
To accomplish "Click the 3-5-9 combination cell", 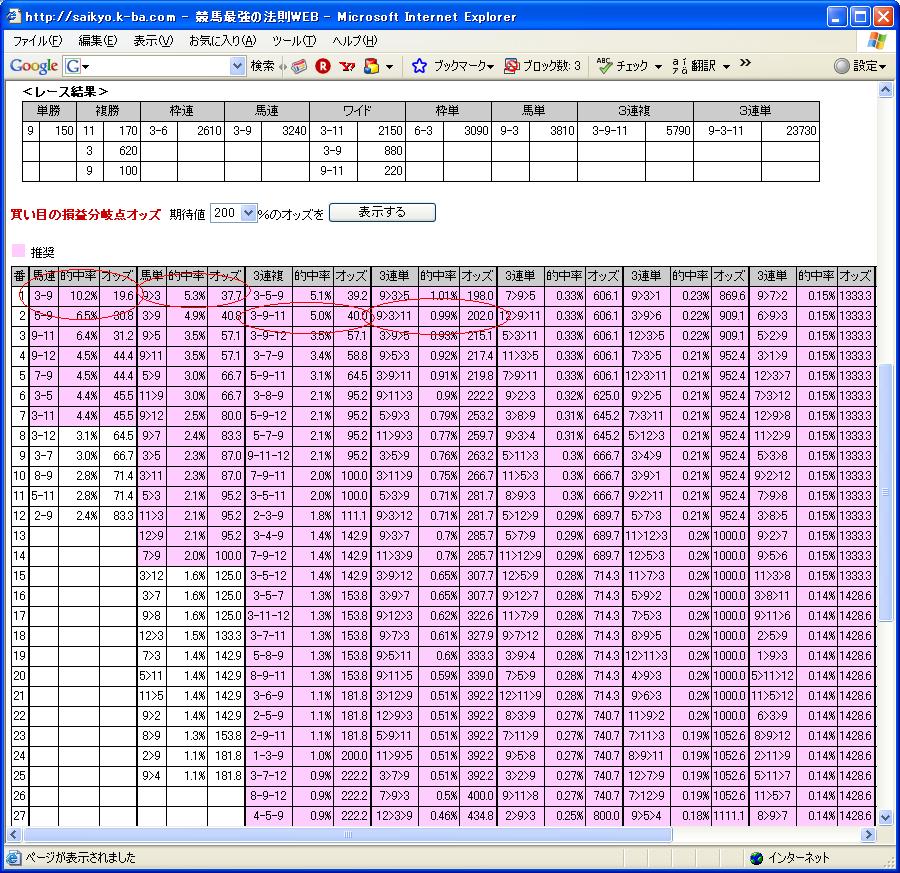I will point(269,296).
